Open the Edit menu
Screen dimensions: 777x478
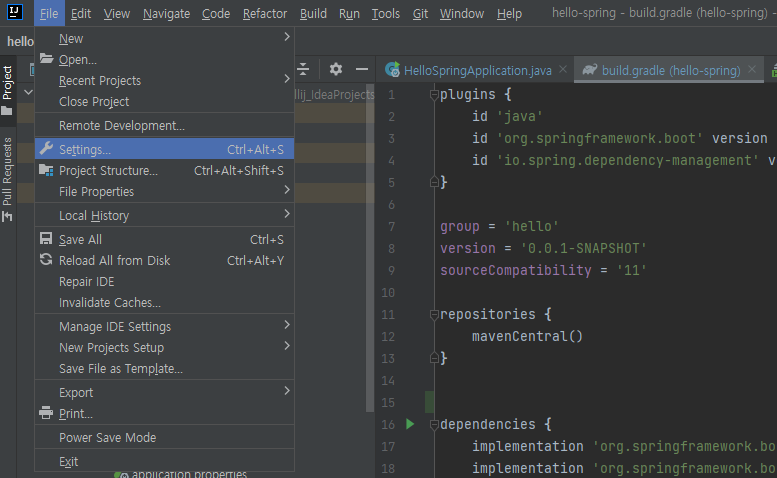tap(81, 13)
